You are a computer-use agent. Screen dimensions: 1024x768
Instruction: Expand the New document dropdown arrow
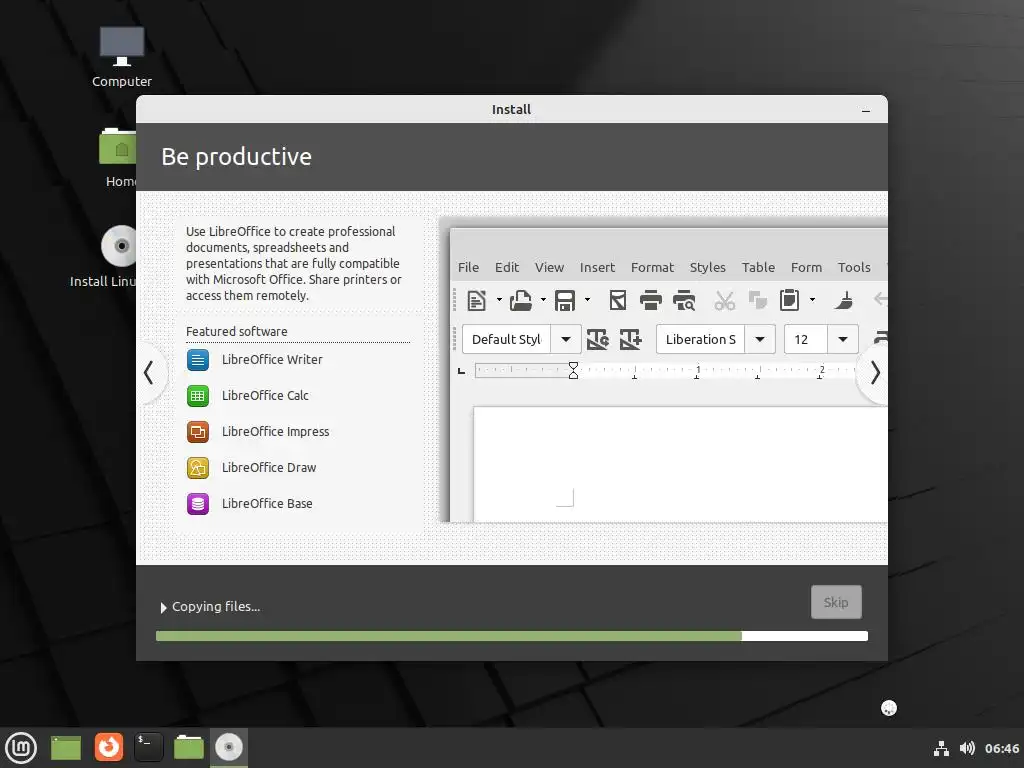click(499, 300)
